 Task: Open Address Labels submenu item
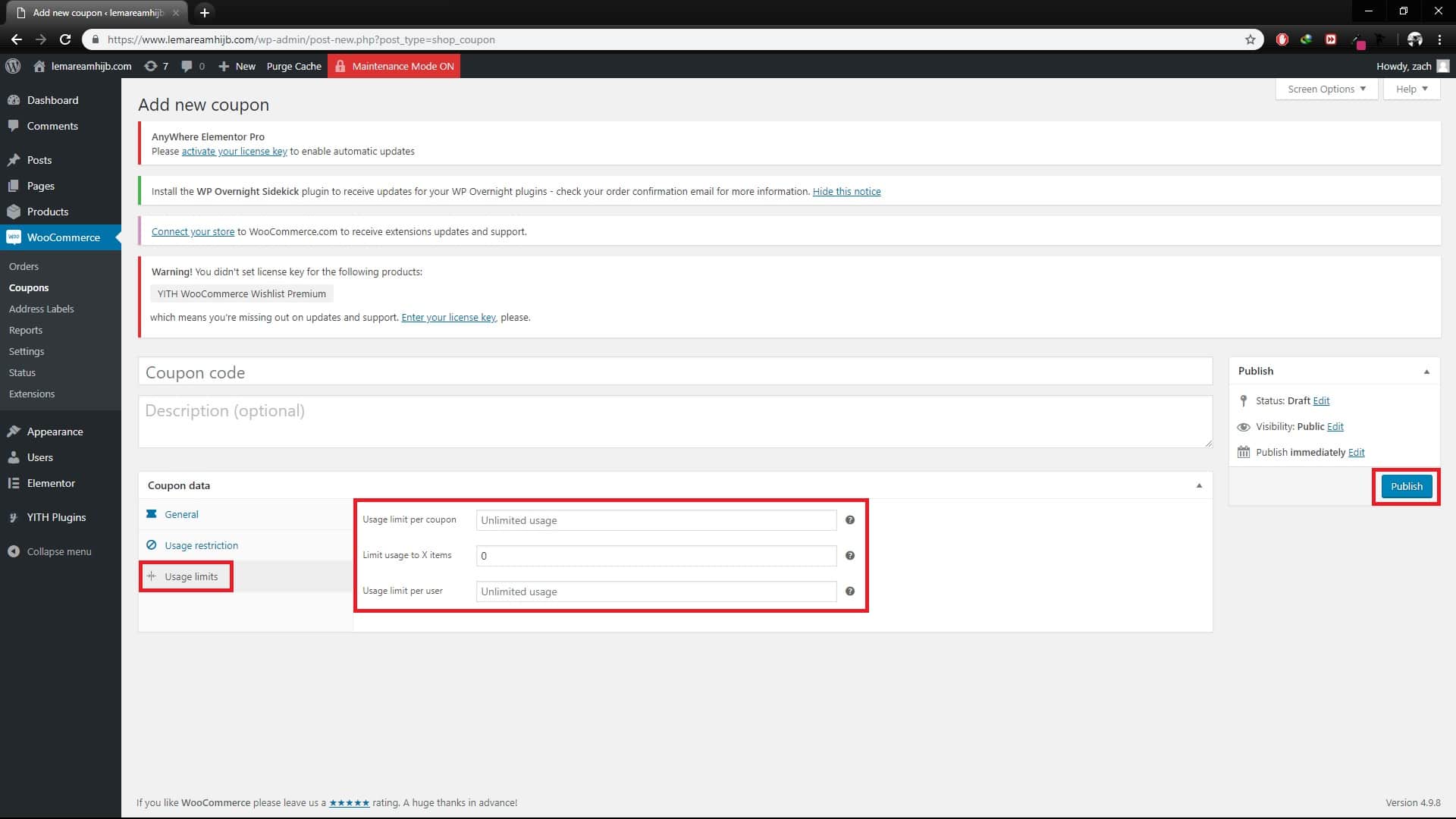coord(42,309)
